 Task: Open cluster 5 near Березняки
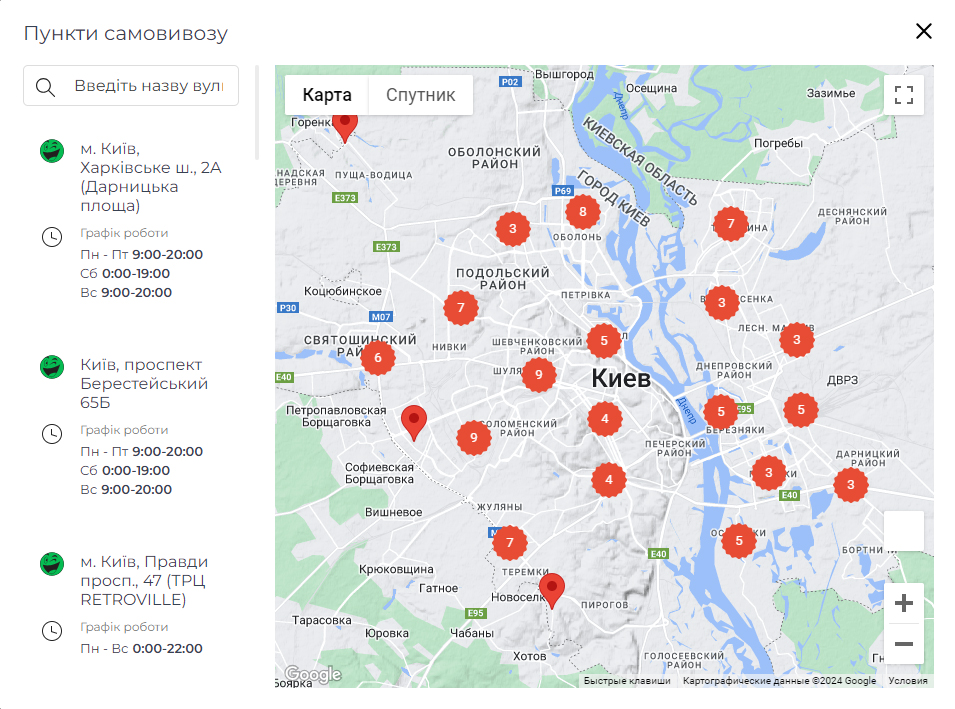click(x=721, y=412)
